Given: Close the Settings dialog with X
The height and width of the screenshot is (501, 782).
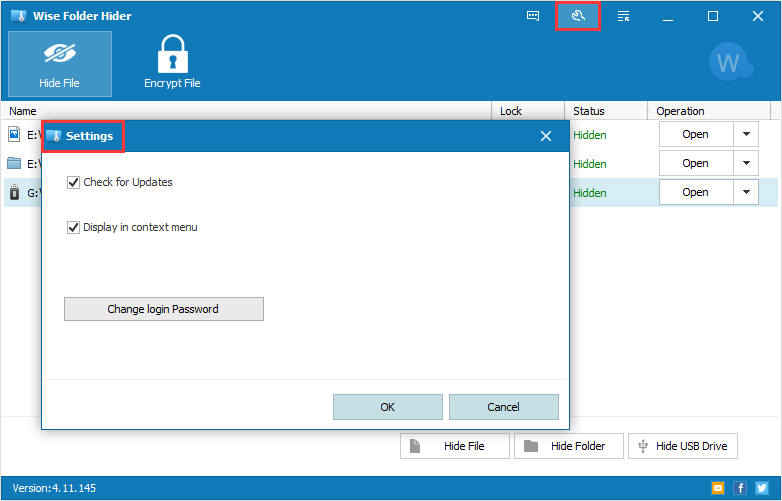Looking at the screenshot, I should [x=546, y=136].
